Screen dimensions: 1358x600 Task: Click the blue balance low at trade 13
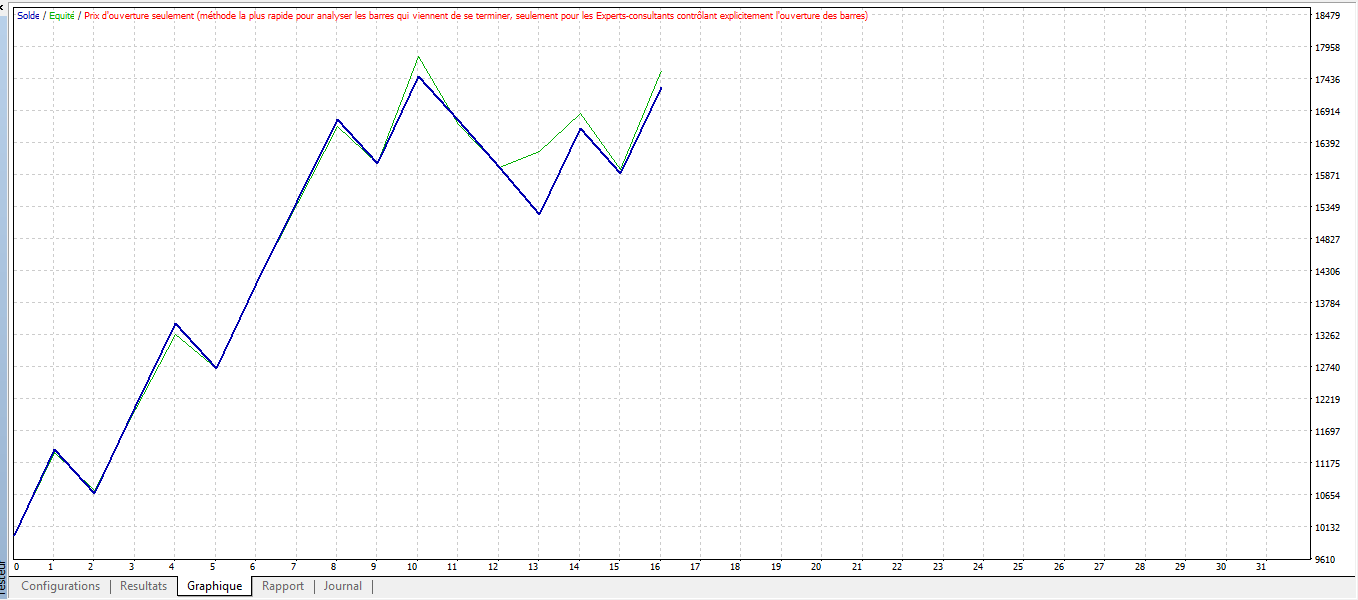tap(539, 214)
